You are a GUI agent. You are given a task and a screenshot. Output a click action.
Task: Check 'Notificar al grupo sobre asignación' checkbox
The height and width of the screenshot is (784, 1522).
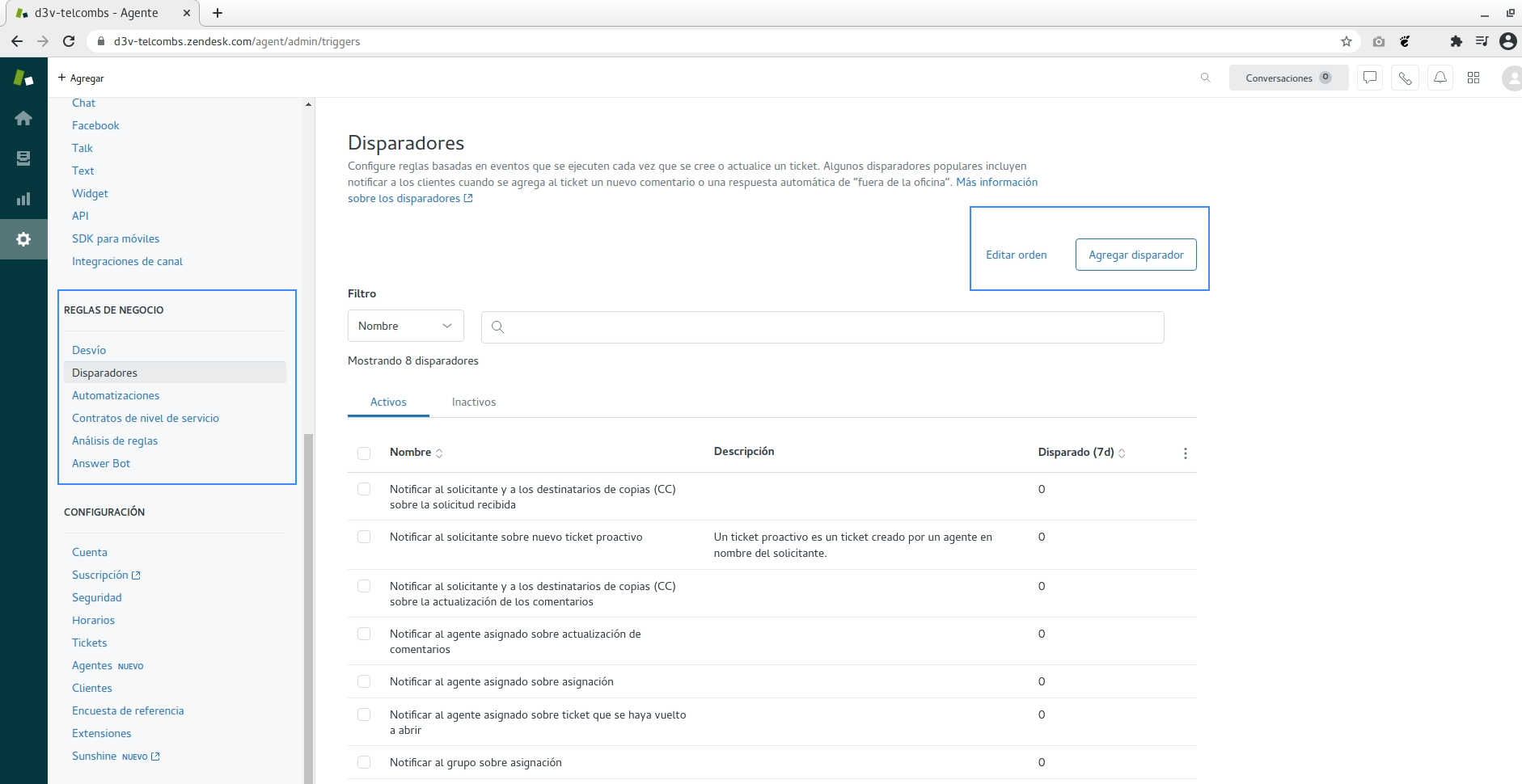click(x=364, y=762)
